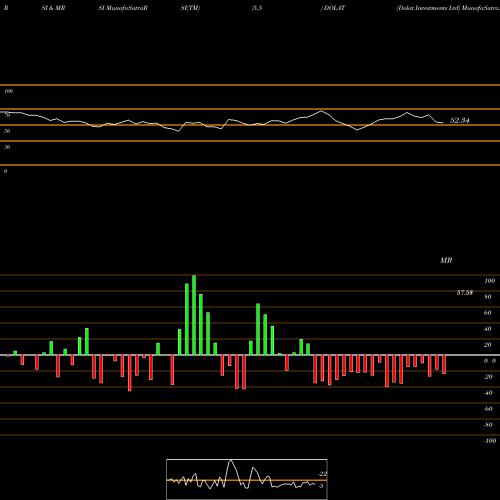
Task: Click the -22 label in the mini chart
Action: click(322, 474)
